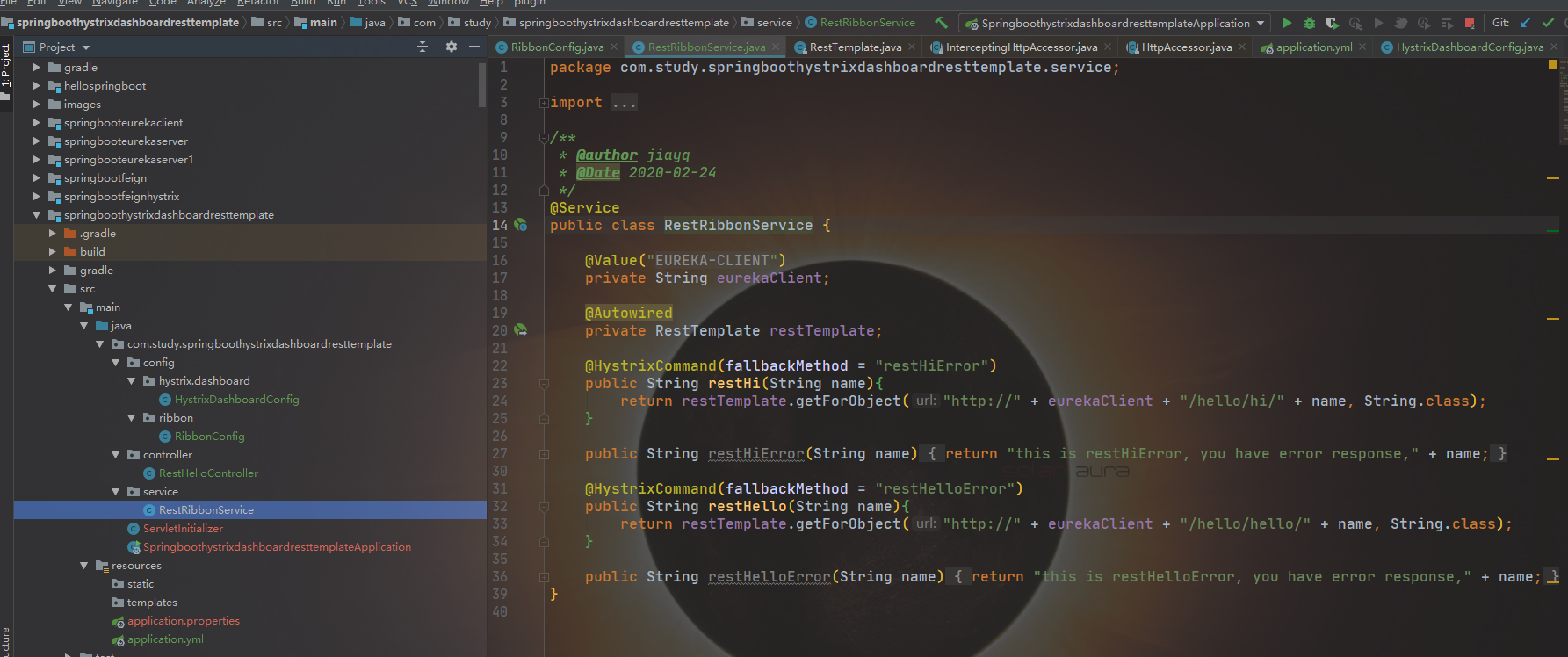Expand the .gradle folder
The image size is (1568, 657).
click(x=52, y=233)
